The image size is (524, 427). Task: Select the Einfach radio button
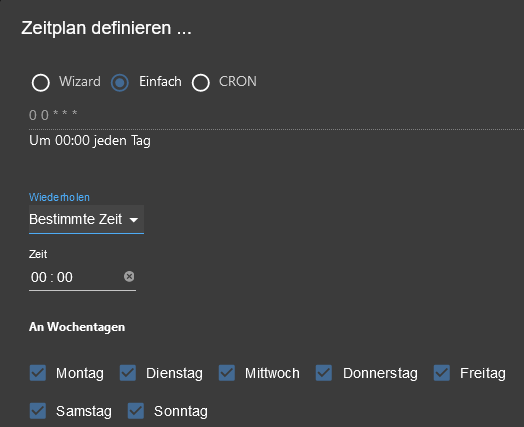(x=120, y=83)
